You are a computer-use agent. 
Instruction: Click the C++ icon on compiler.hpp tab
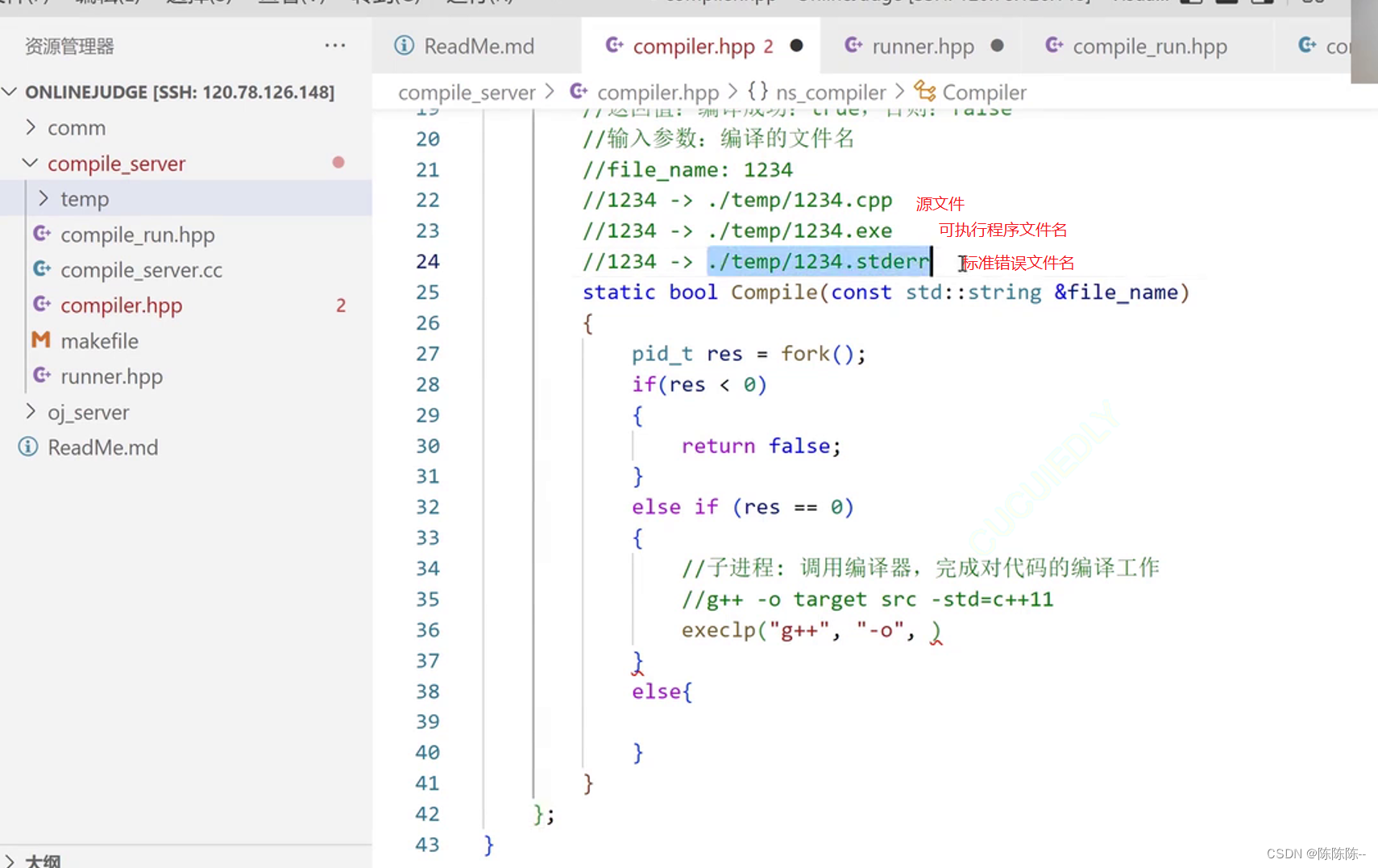[614, 45]
